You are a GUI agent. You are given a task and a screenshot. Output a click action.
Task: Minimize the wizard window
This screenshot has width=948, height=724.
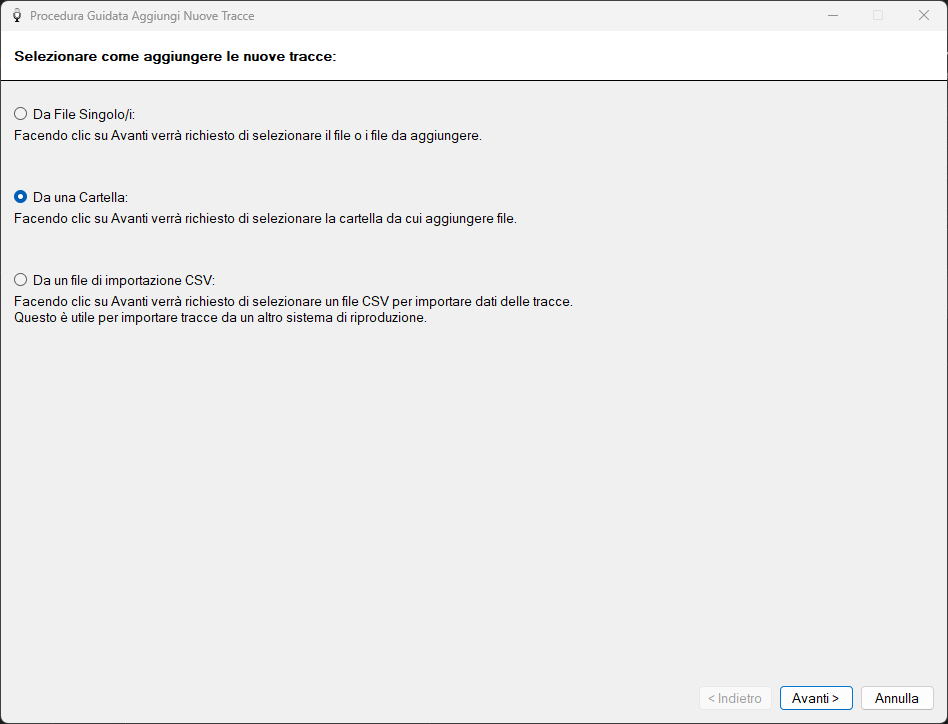click(833, 16)
